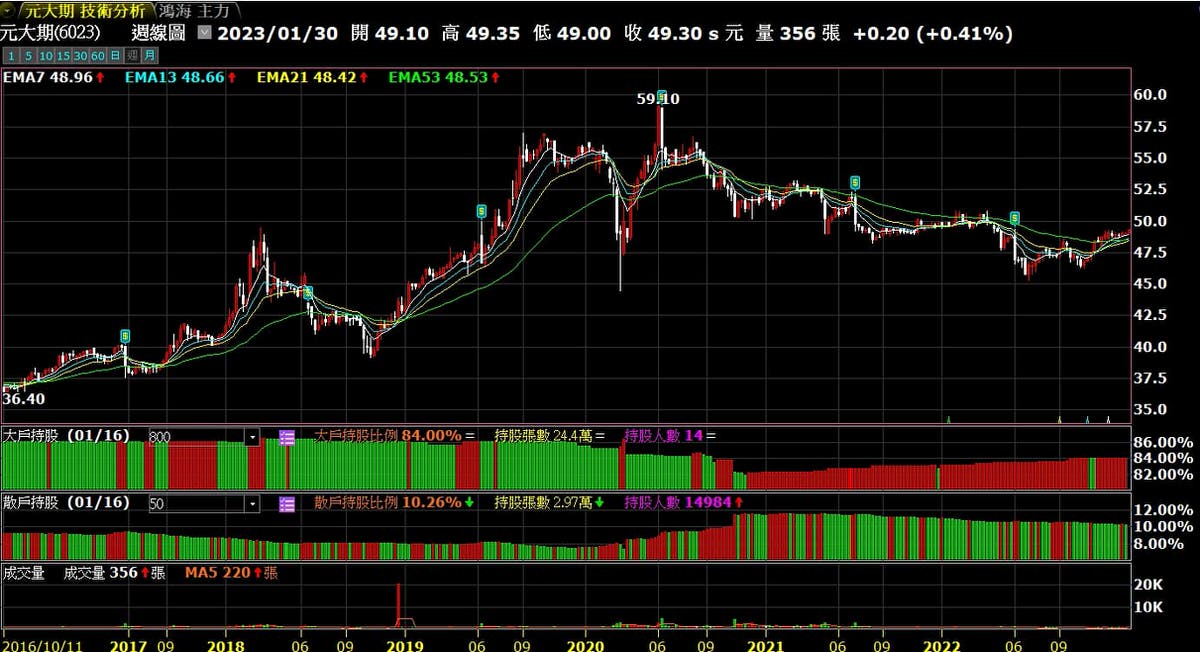Screen dimensions: 1200x652
Task: Click the event marker icon in mid-2018
Action: (308, 292)
